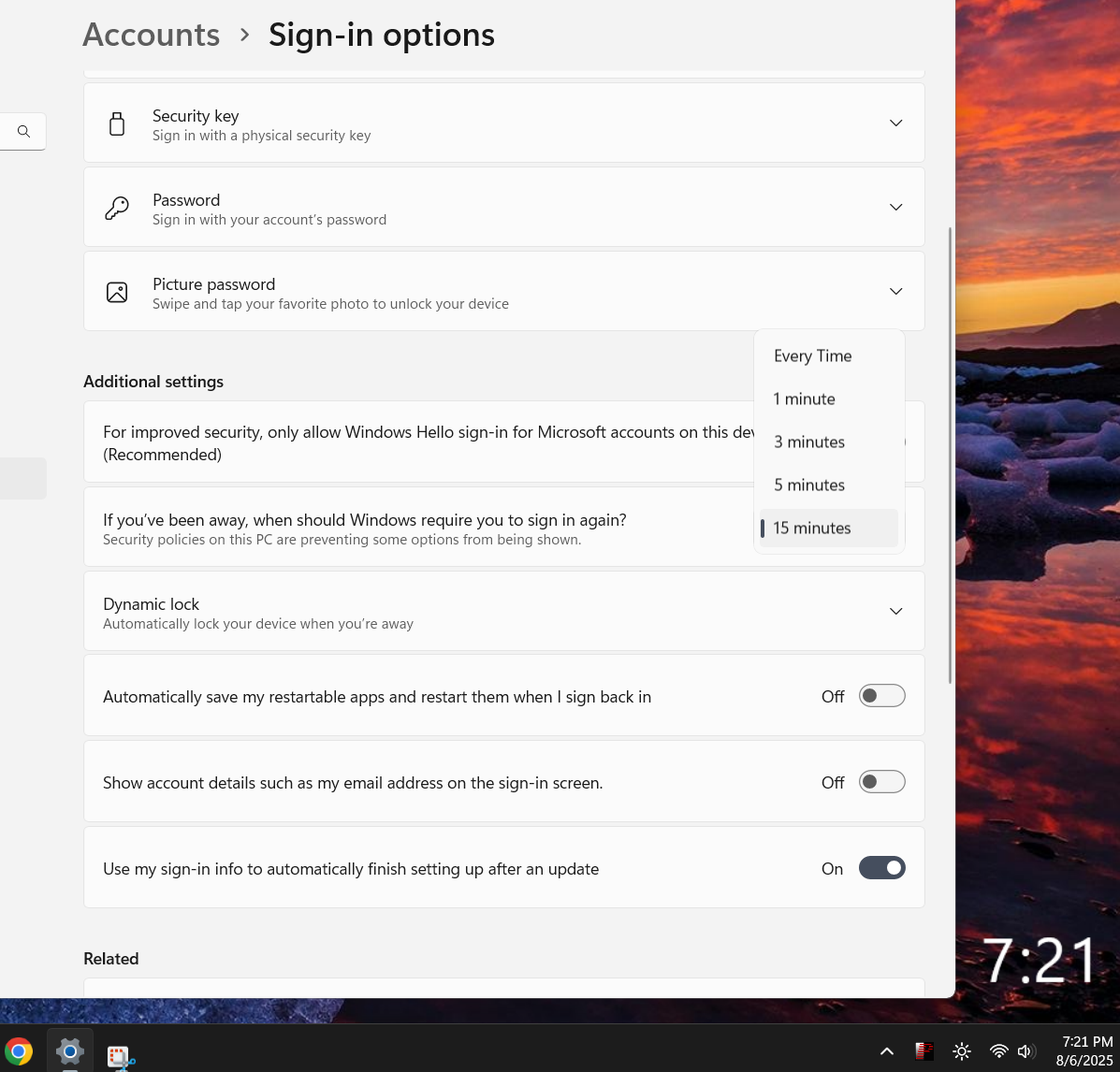Viewport: 1120px width, 1072px height.
Task: Click the Additional settings heading
Action: [x=153, y=382]
